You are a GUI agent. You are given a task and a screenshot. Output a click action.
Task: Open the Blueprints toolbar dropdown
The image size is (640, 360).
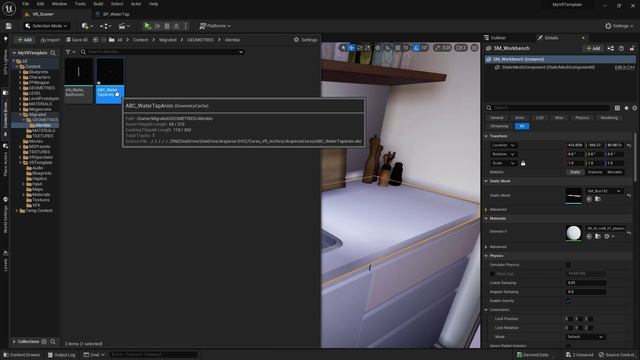point(106,26)
